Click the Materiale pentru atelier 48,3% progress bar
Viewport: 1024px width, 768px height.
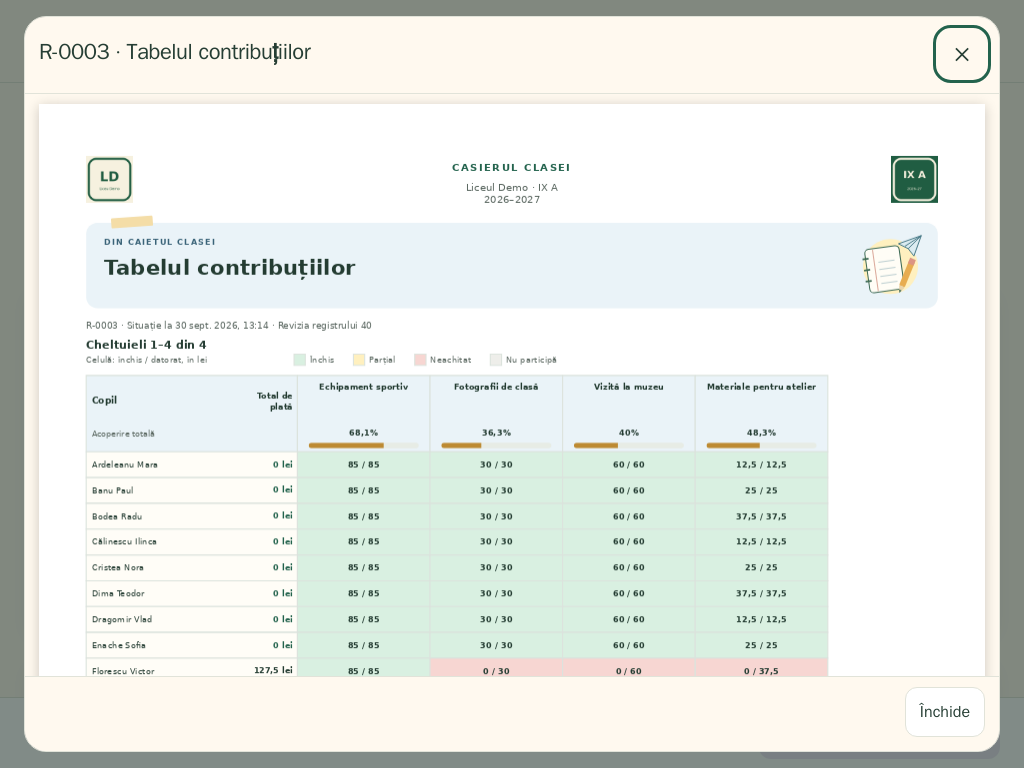(761, 445)
